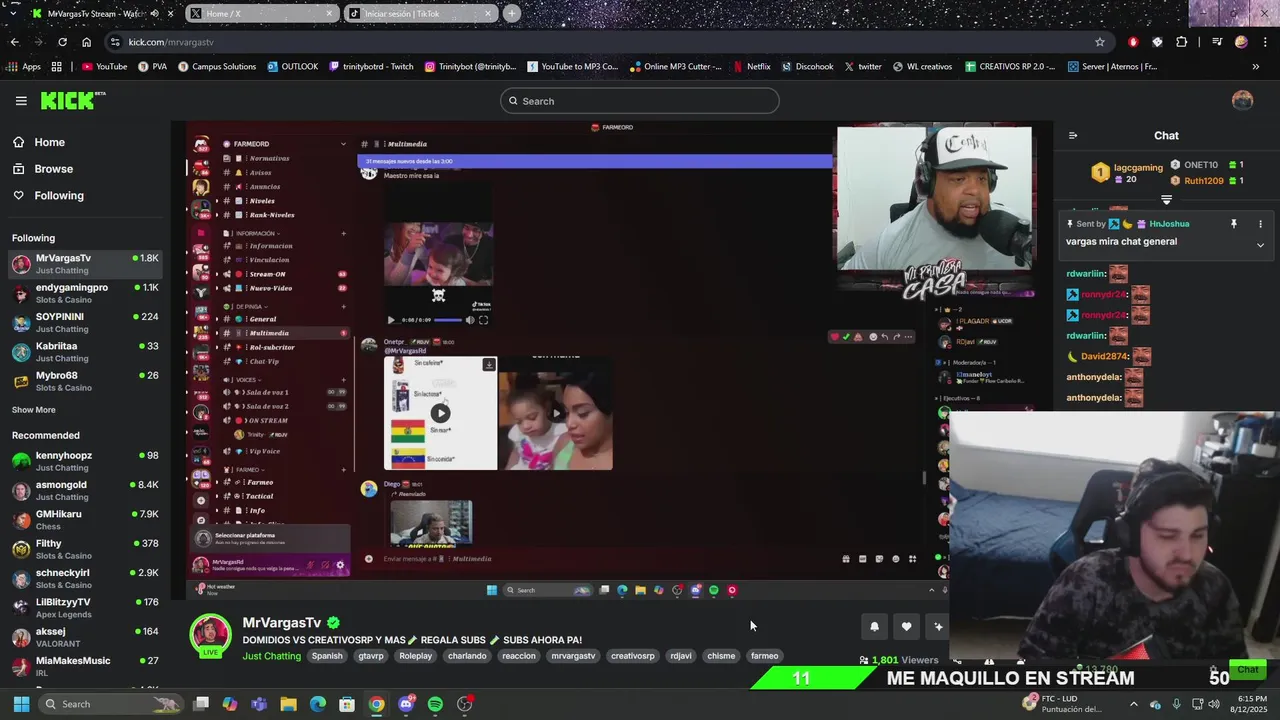Click the subscribe sparkle button

938,626
